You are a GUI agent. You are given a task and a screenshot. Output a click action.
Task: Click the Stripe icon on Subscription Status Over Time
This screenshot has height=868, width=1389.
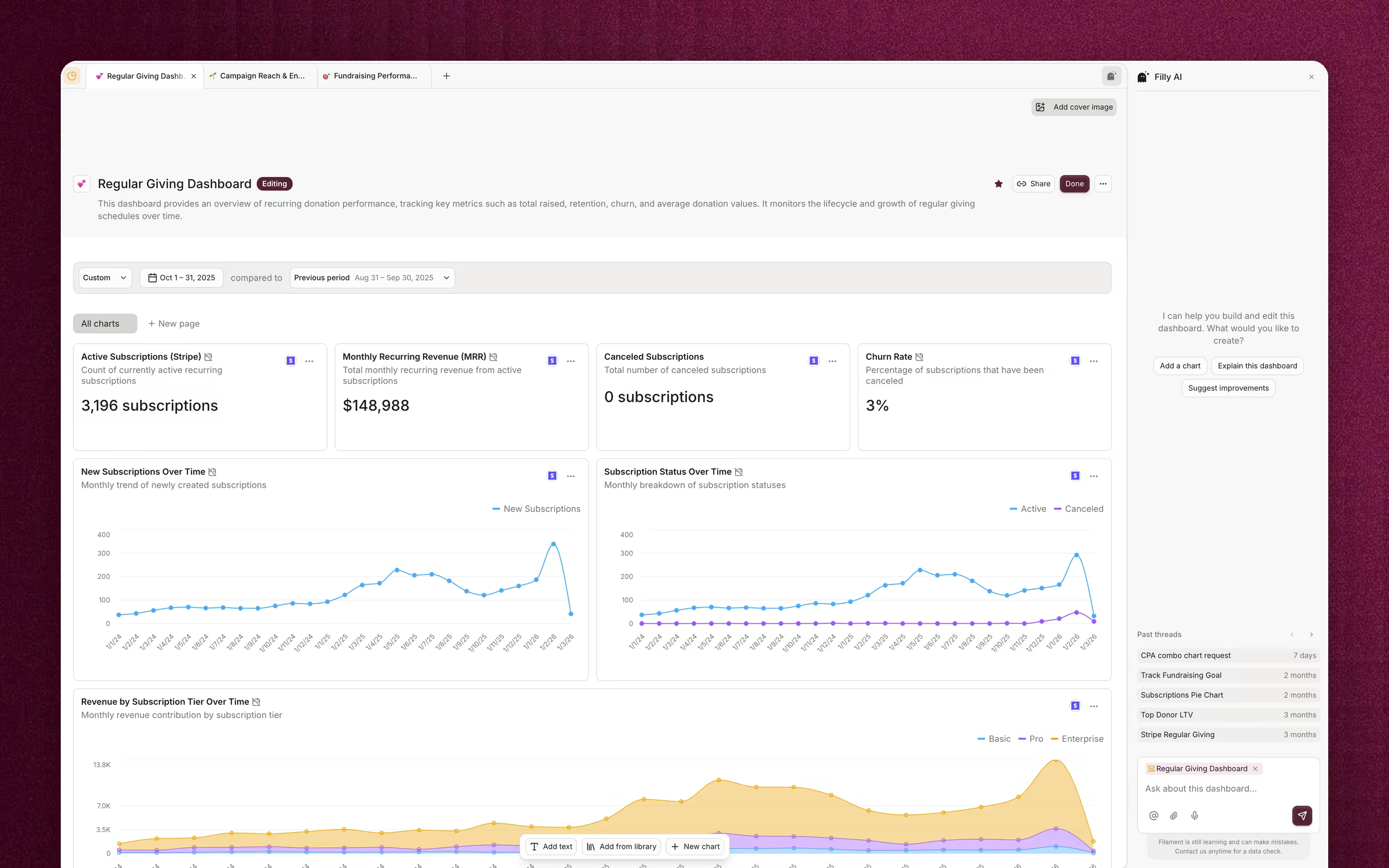pos(1075,476)
